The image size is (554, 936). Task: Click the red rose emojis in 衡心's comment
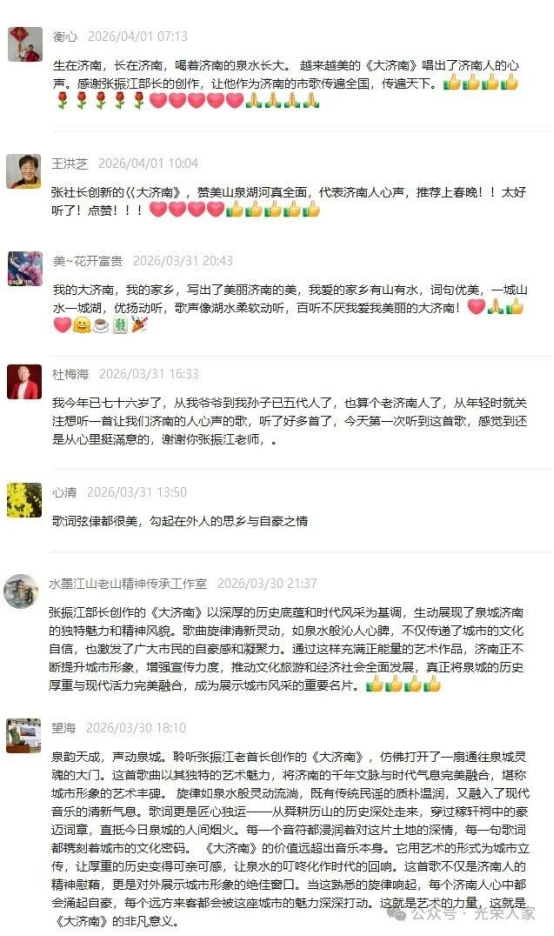click(x=101, y=100)
